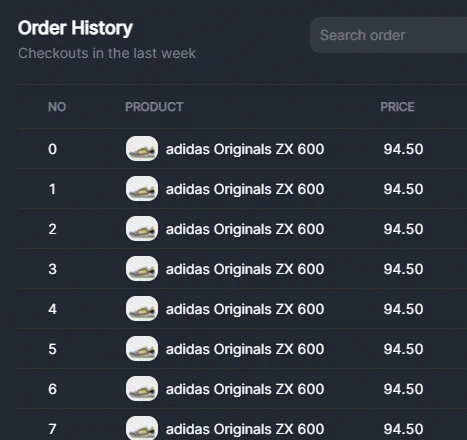The height and width of the screenshot is (440, 467).
Task: Select adidas Originals ZX 600 in row 2
Action: pos(245,229)
